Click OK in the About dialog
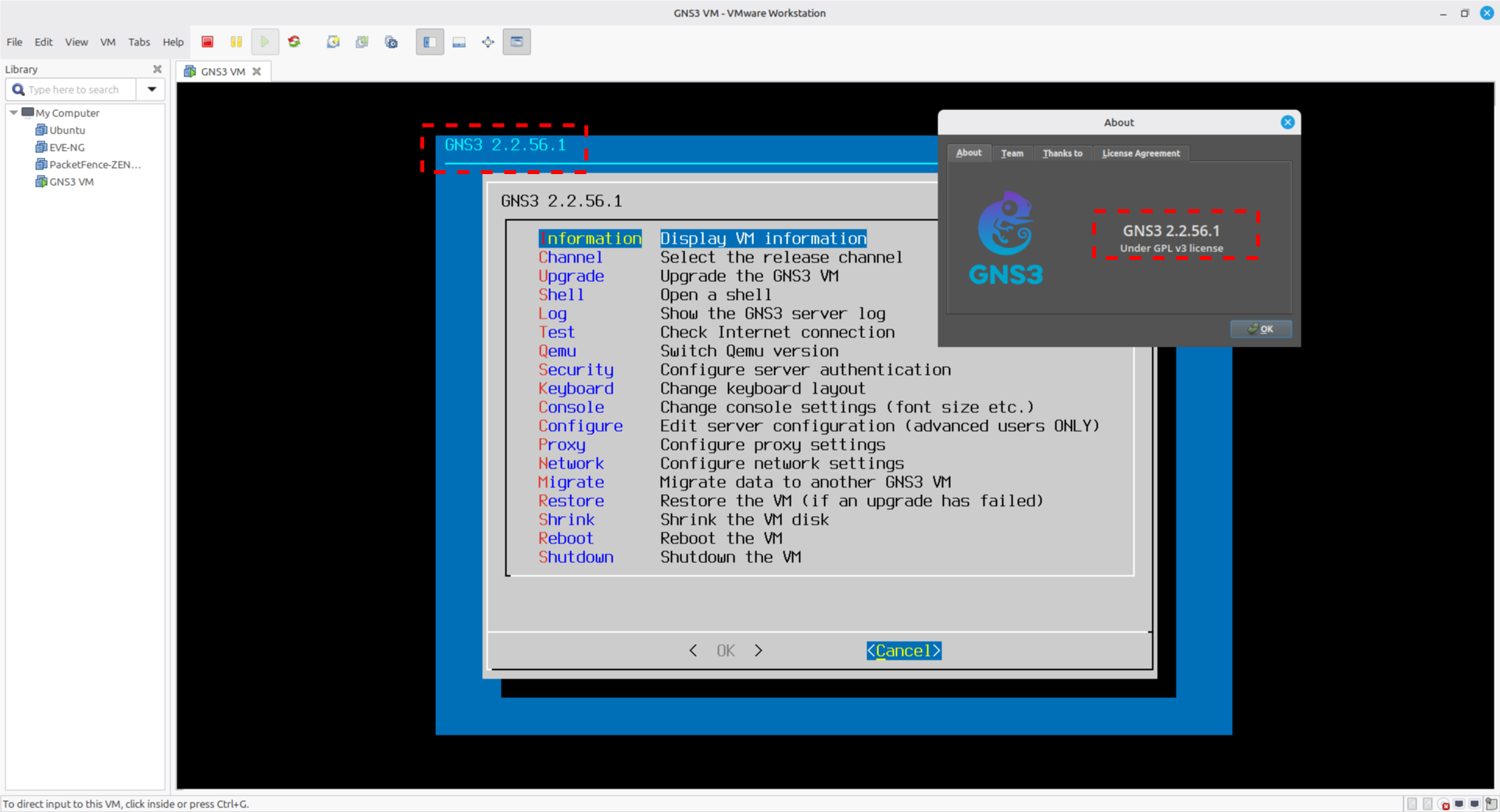The width and height of the screenshot is (1500, 812). [1260, 329]
